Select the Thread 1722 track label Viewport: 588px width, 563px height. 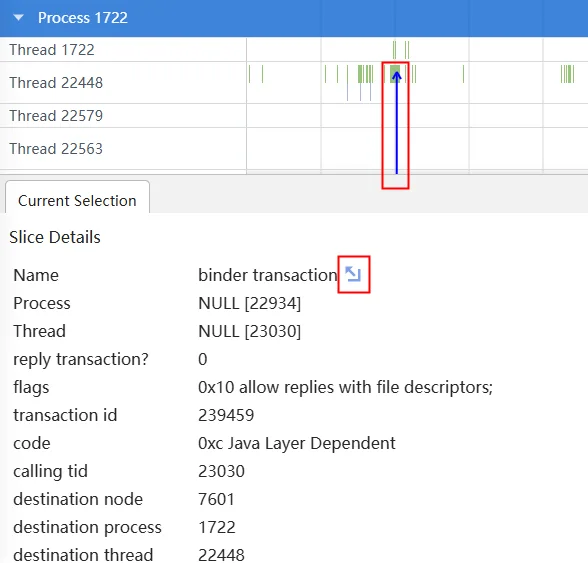tap(52, 50)
